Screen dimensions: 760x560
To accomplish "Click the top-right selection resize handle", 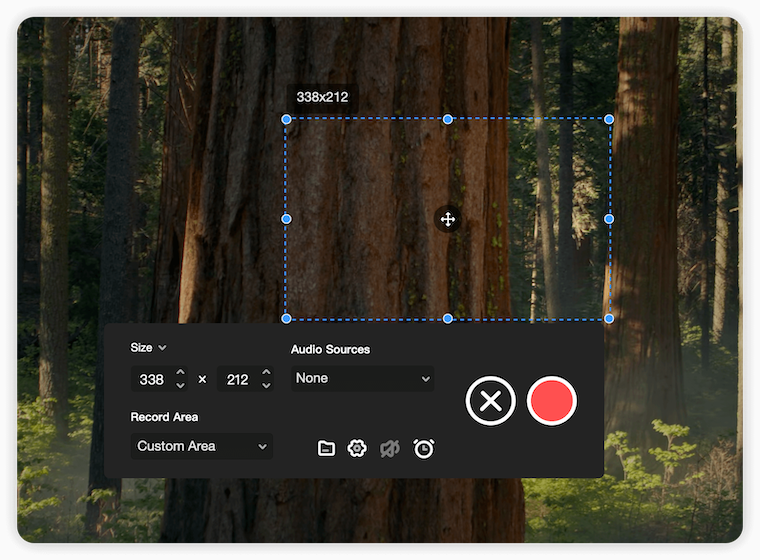I will point(609,119).
